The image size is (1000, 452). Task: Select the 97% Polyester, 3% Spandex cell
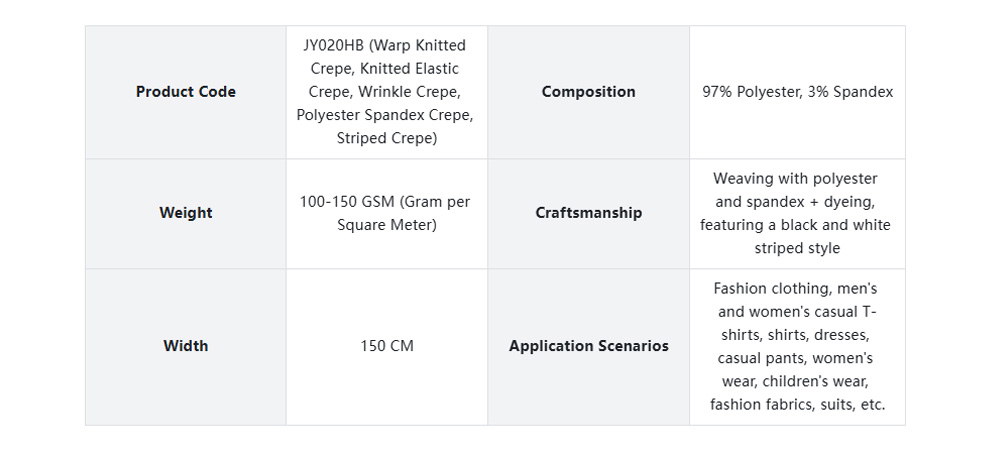(797, 92)
